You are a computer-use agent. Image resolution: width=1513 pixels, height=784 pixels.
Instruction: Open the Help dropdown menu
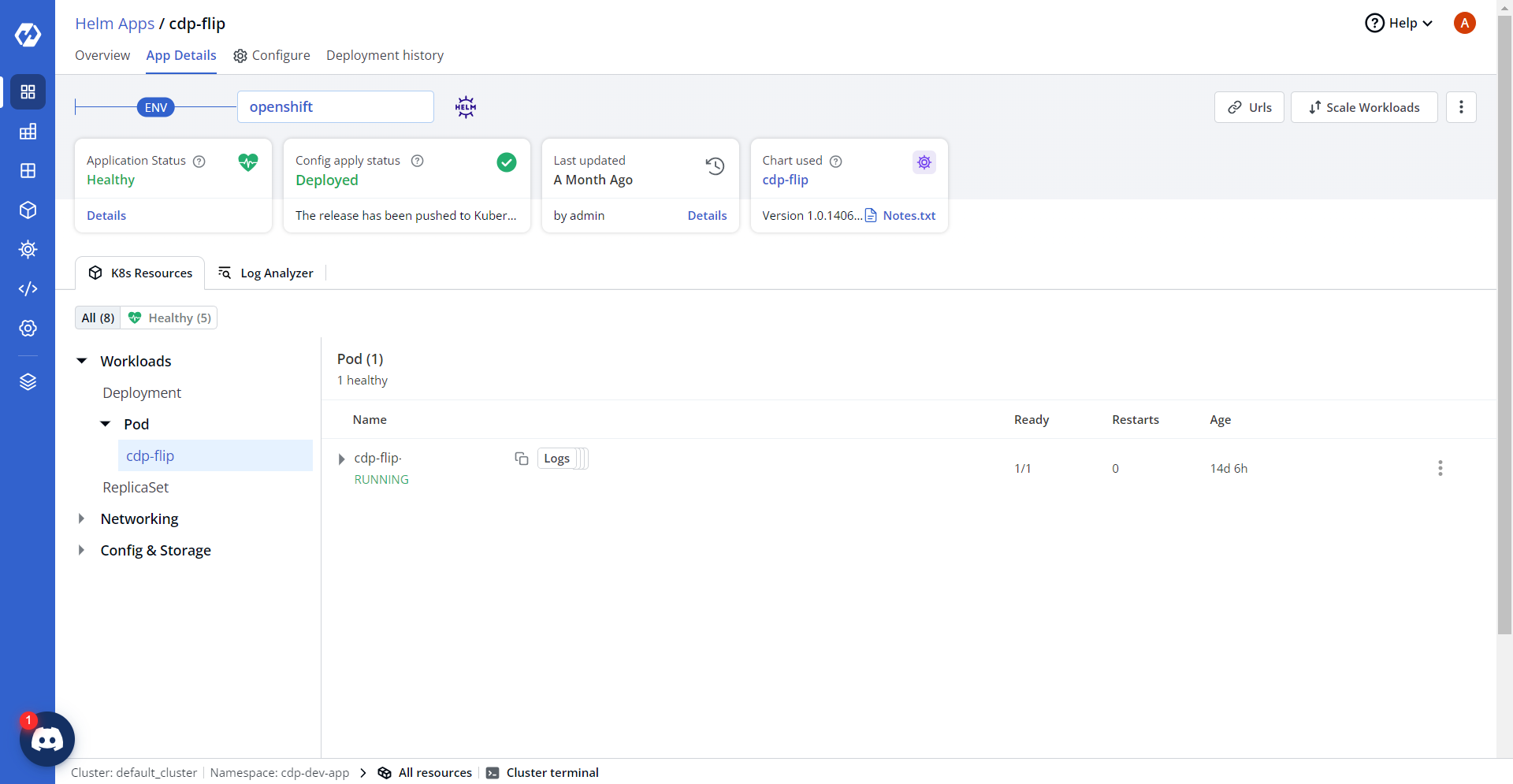tap(1399, 23)
